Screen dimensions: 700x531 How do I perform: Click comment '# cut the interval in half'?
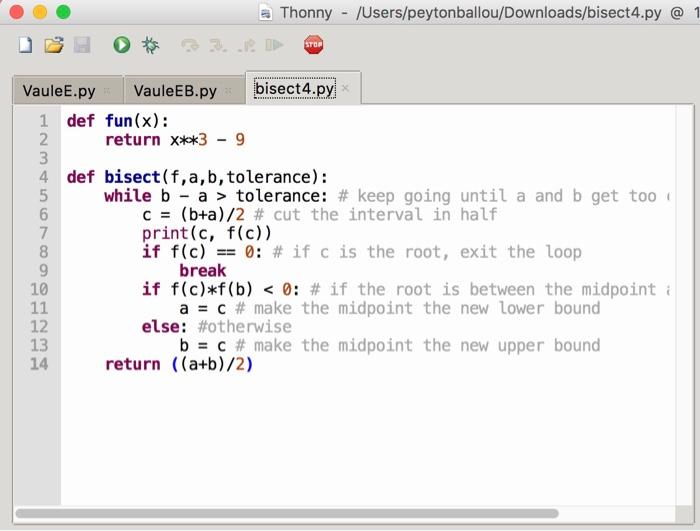coord(375,215)
